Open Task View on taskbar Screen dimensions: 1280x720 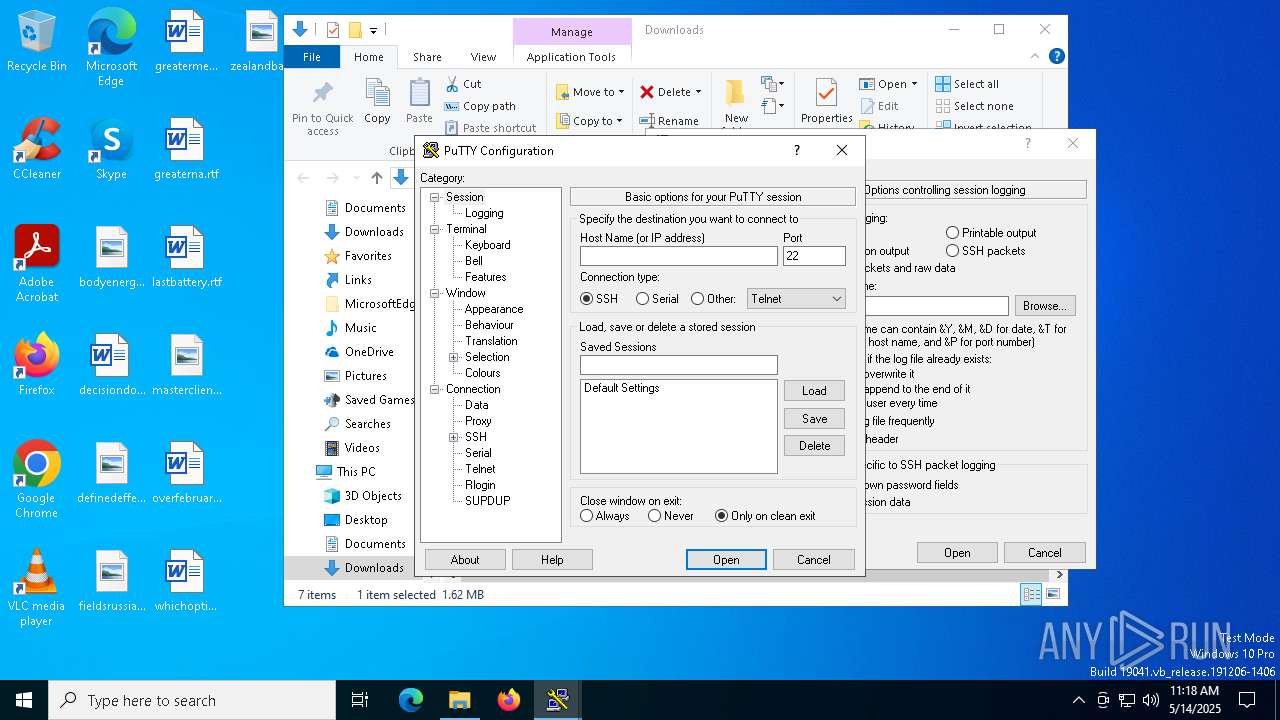[x=360, y=700]
